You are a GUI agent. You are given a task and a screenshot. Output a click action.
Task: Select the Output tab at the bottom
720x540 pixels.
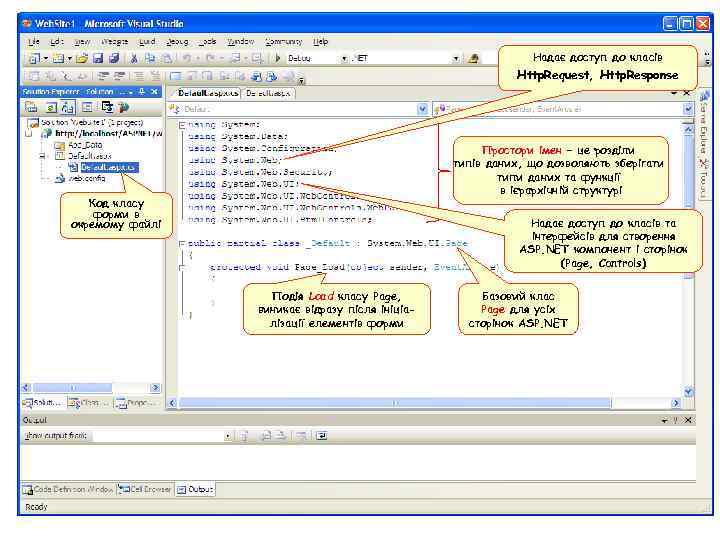(x=196, y=489)
